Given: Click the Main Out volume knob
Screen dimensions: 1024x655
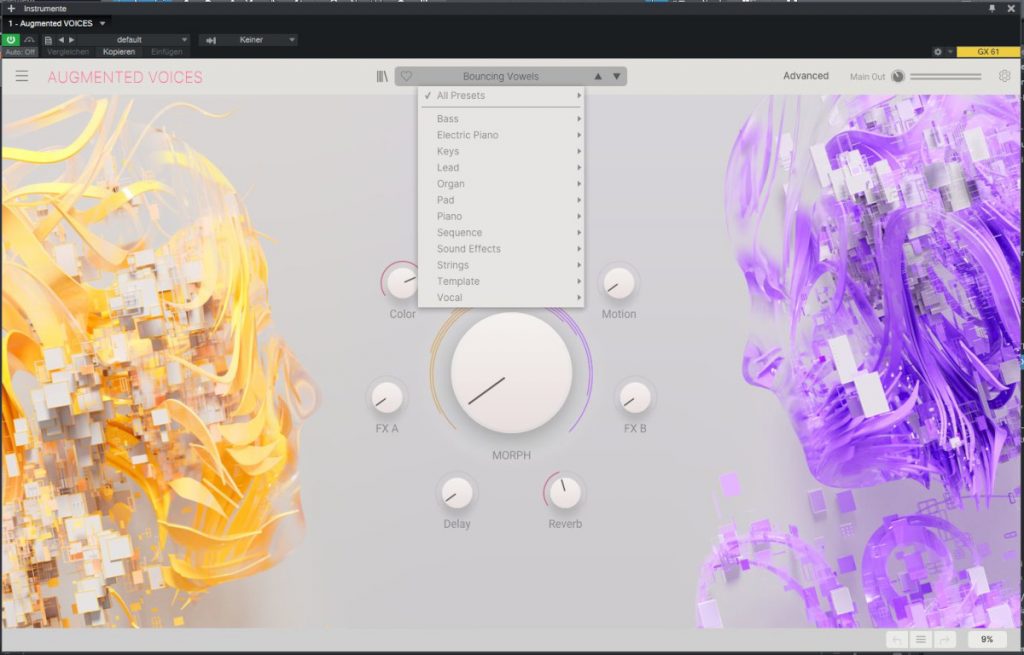Looking at the screenshot, I should pyautogui.click(x=898, y=76).
